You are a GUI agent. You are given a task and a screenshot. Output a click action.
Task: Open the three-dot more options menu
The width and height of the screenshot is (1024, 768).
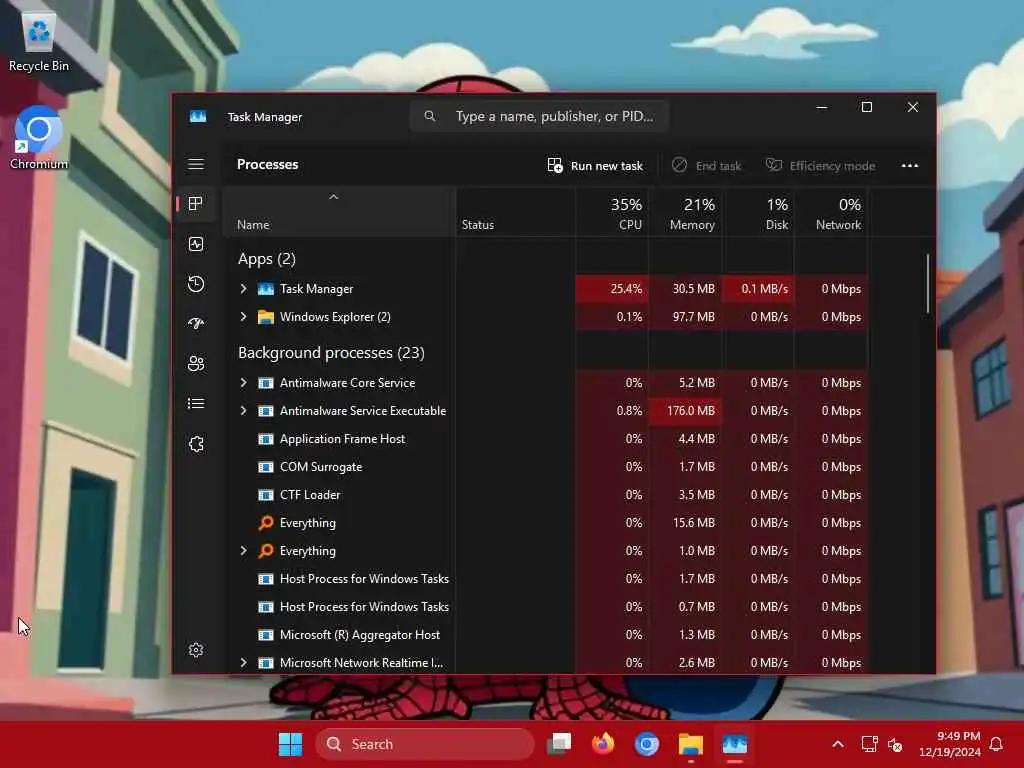[x=910, y=166]
